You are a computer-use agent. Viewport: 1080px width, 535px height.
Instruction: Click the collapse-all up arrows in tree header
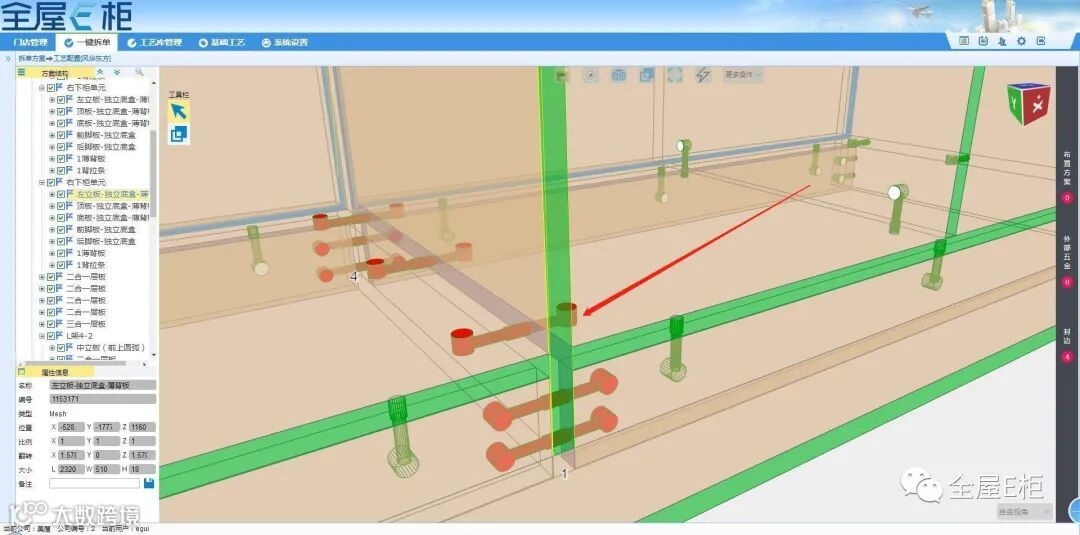point(100,72)
